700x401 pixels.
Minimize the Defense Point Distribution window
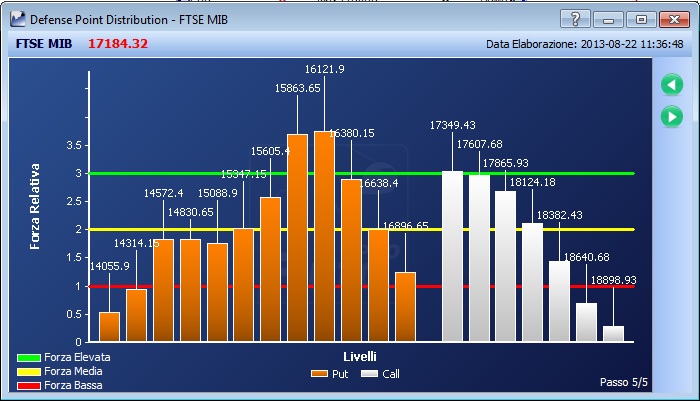point(608,20)
